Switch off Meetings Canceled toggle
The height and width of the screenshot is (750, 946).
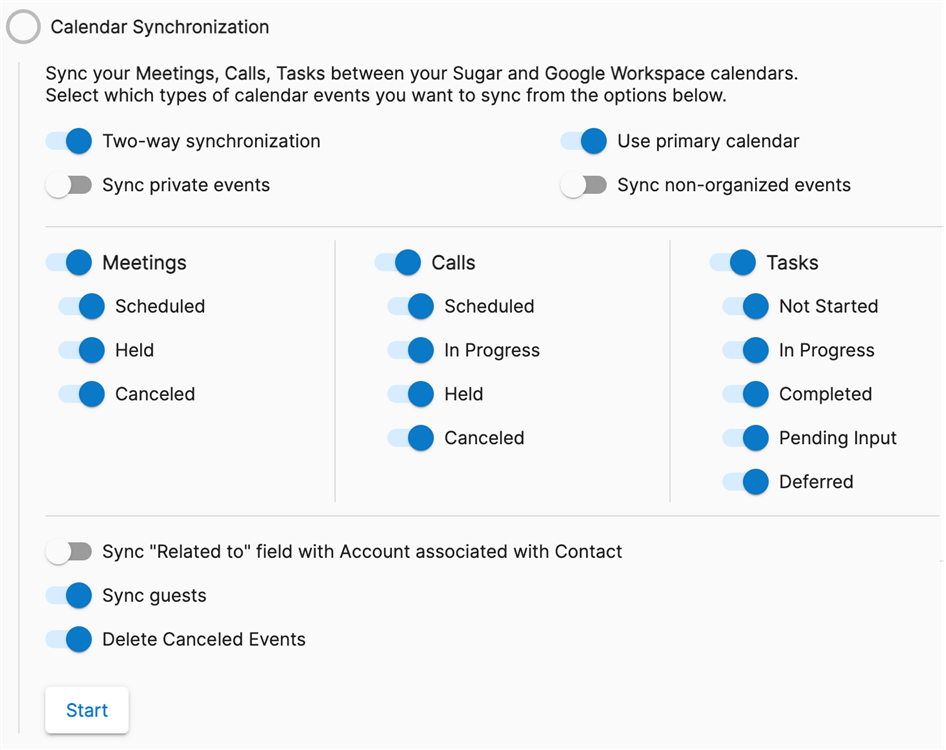pos(82,394)
